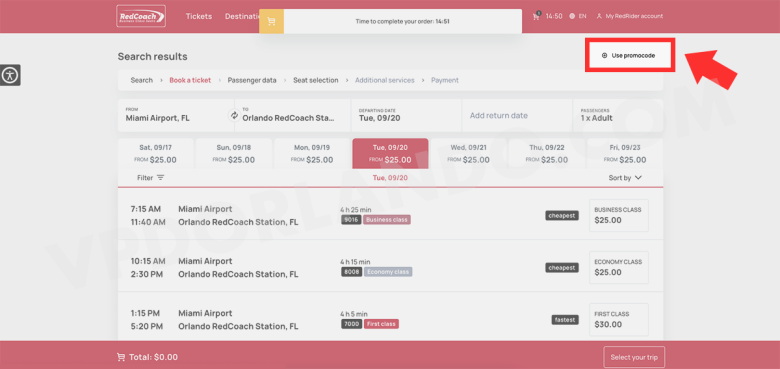780x369 pixels.
Task: Open the shopping cart showing 14:50
Action: click(x=547, y=16)
